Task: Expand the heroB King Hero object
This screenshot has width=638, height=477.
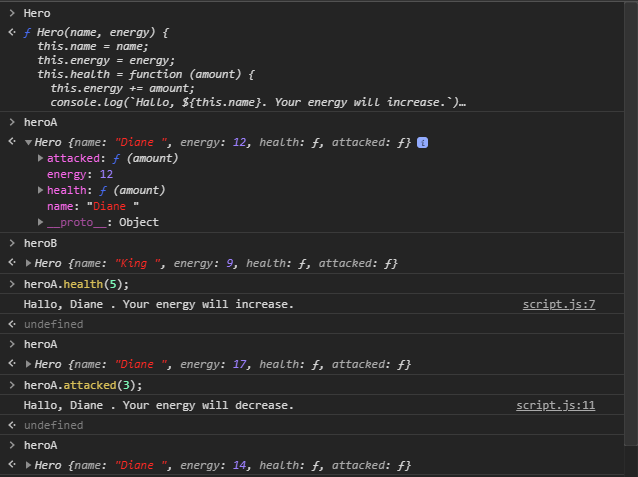Action: (x=28, y=263)
